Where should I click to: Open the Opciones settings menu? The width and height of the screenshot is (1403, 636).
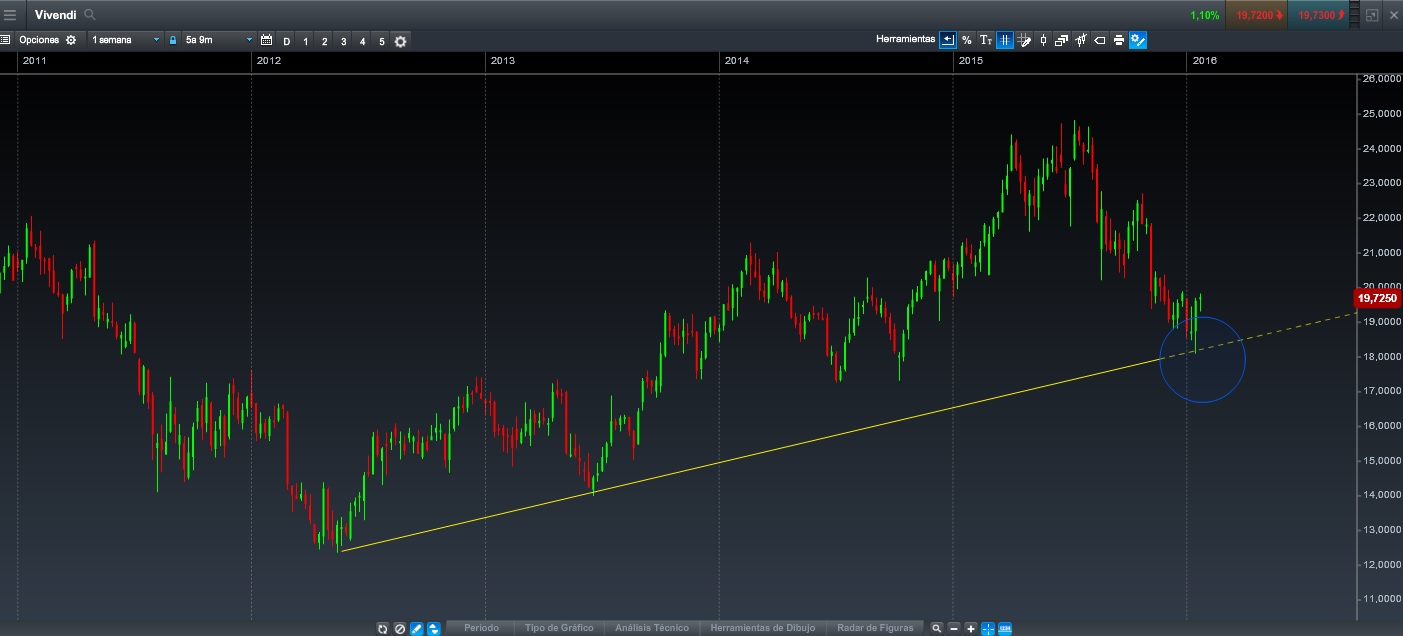(x=46, y=40)
